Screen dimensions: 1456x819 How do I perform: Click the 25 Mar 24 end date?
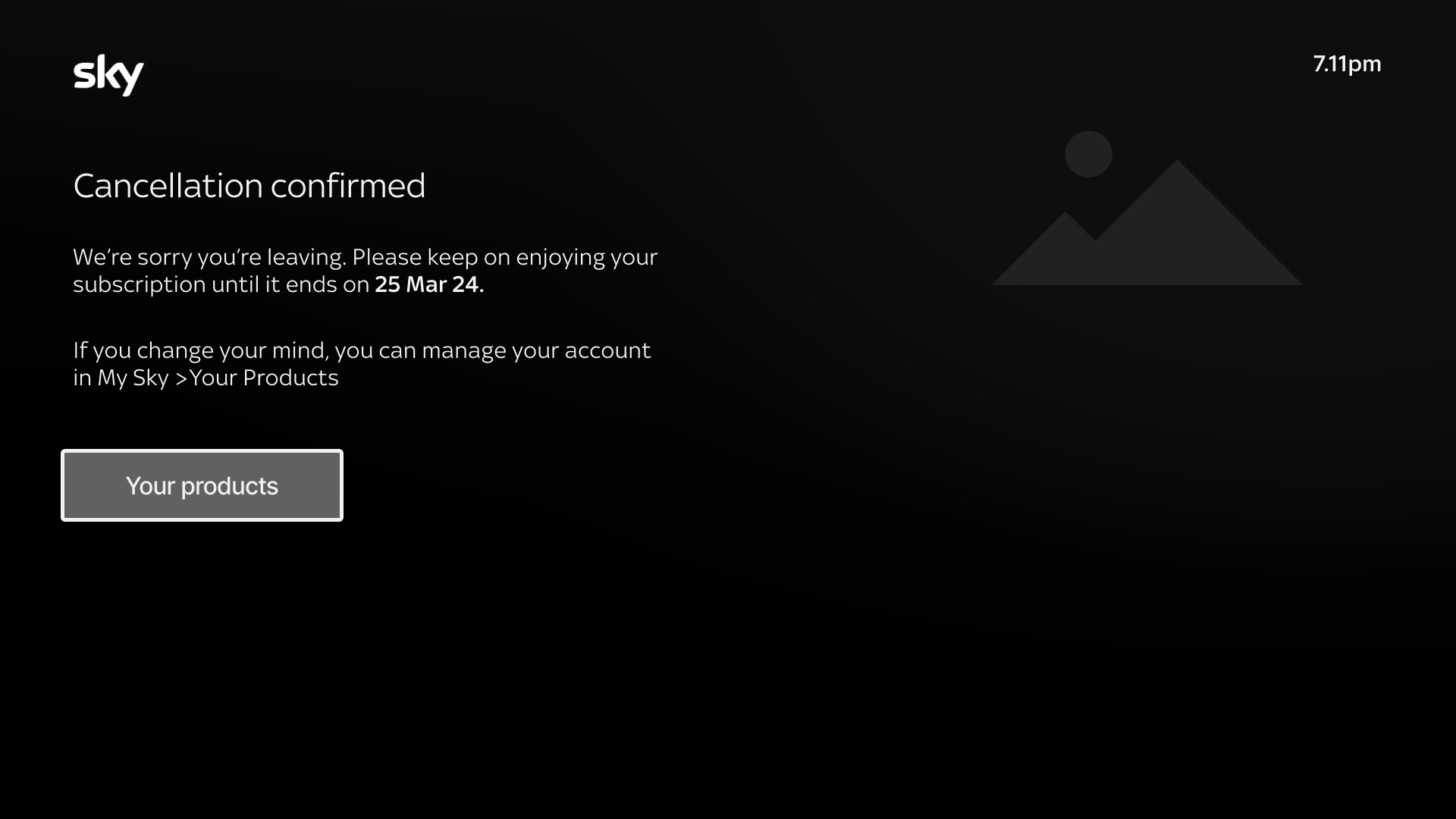pos(429,284)
